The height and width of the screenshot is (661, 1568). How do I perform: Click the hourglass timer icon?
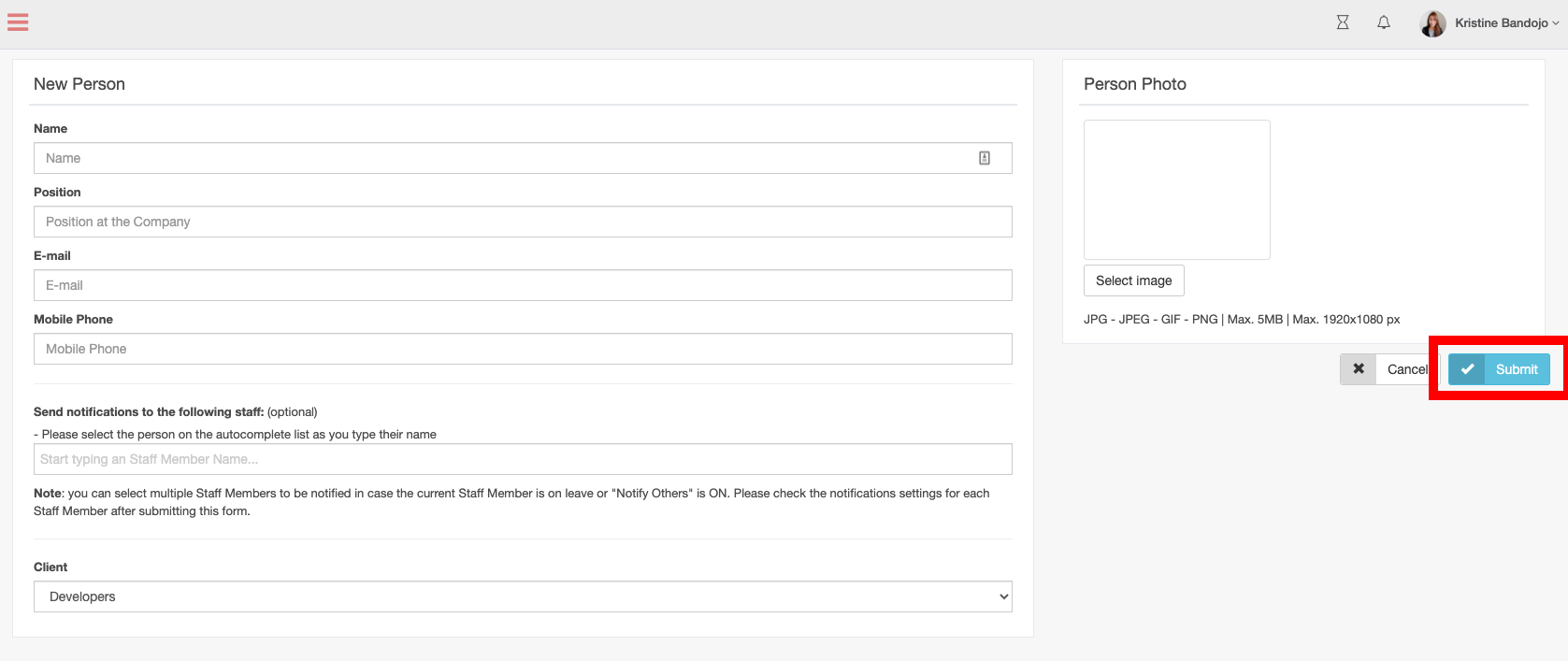click(x=1343, y=22)
